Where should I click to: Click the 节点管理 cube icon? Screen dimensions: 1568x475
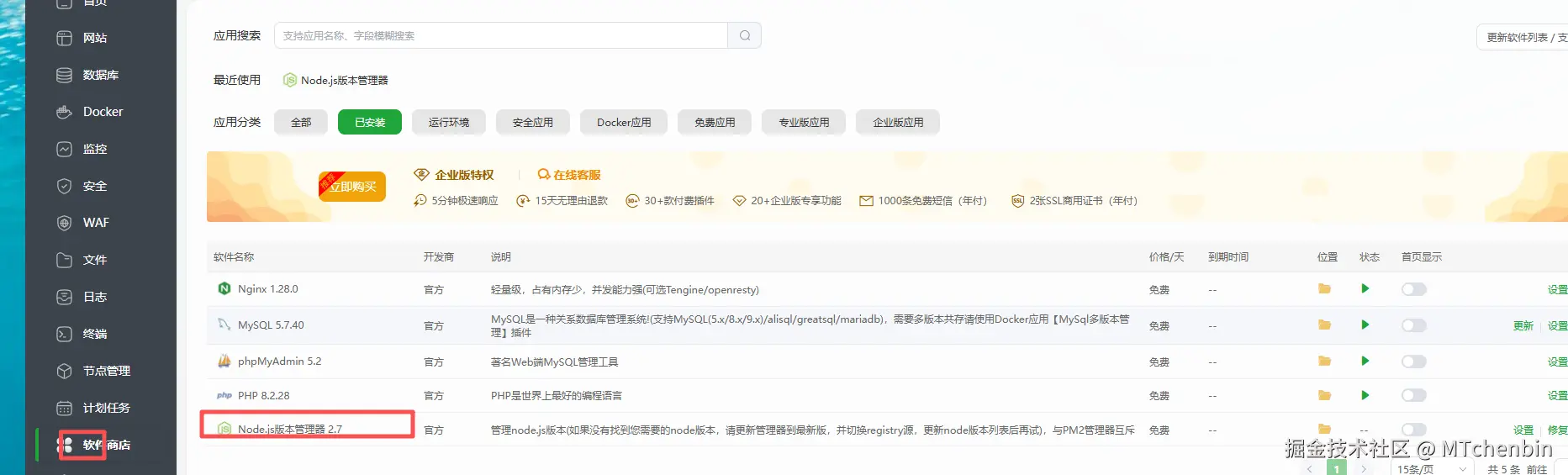[64, 371]
